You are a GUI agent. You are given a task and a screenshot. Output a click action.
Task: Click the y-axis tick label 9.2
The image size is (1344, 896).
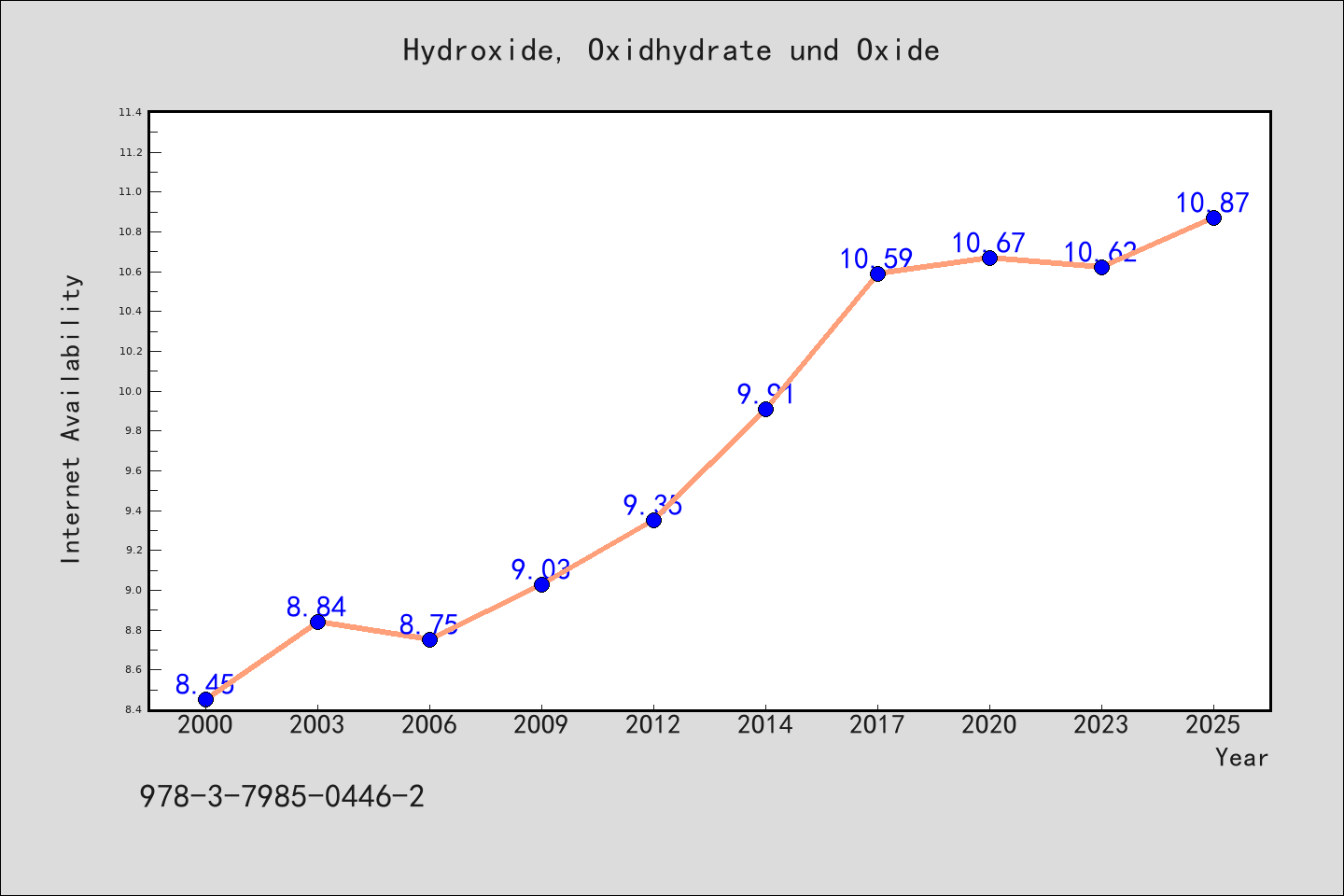tap(133, 551)
